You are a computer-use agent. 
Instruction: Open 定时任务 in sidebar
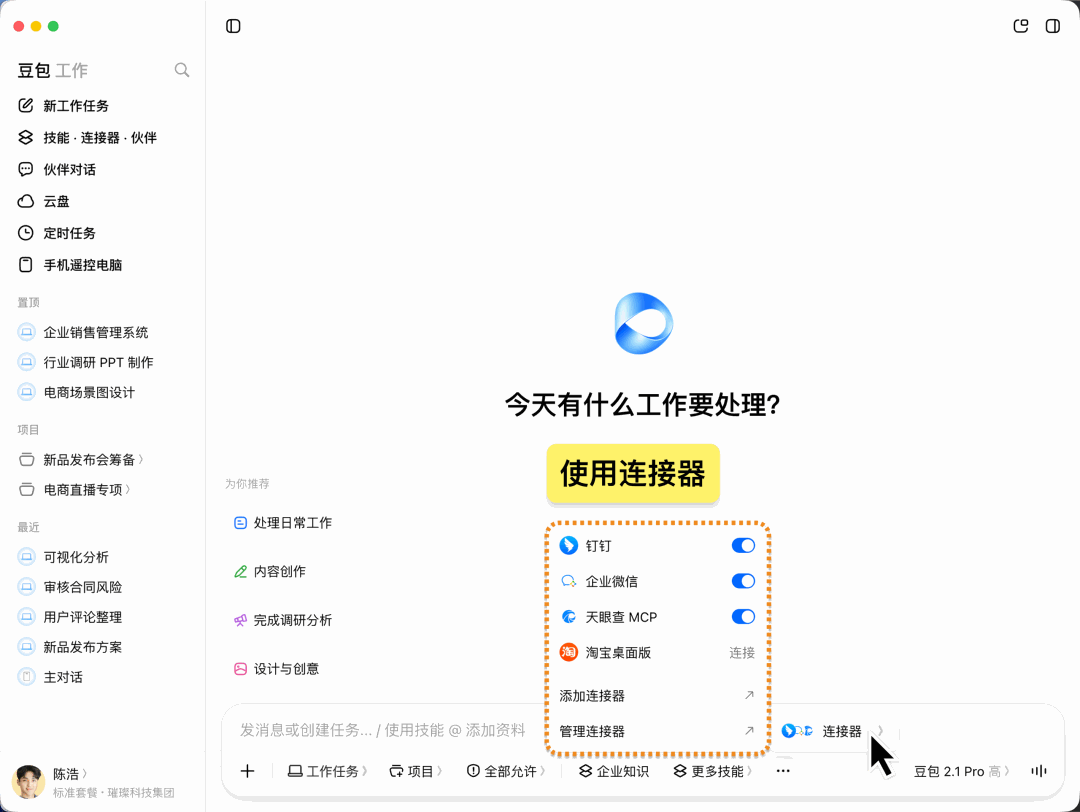pyautogui.click(x=70, y=233)
